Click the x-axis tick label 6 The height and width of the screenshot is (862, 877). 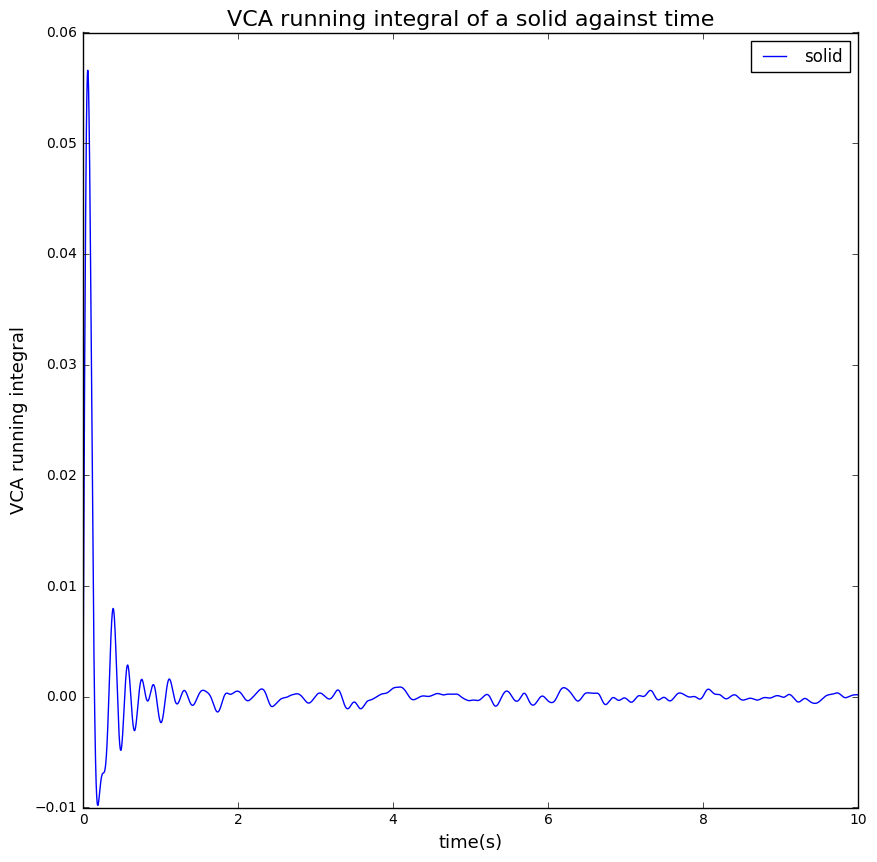coord(548,820)
